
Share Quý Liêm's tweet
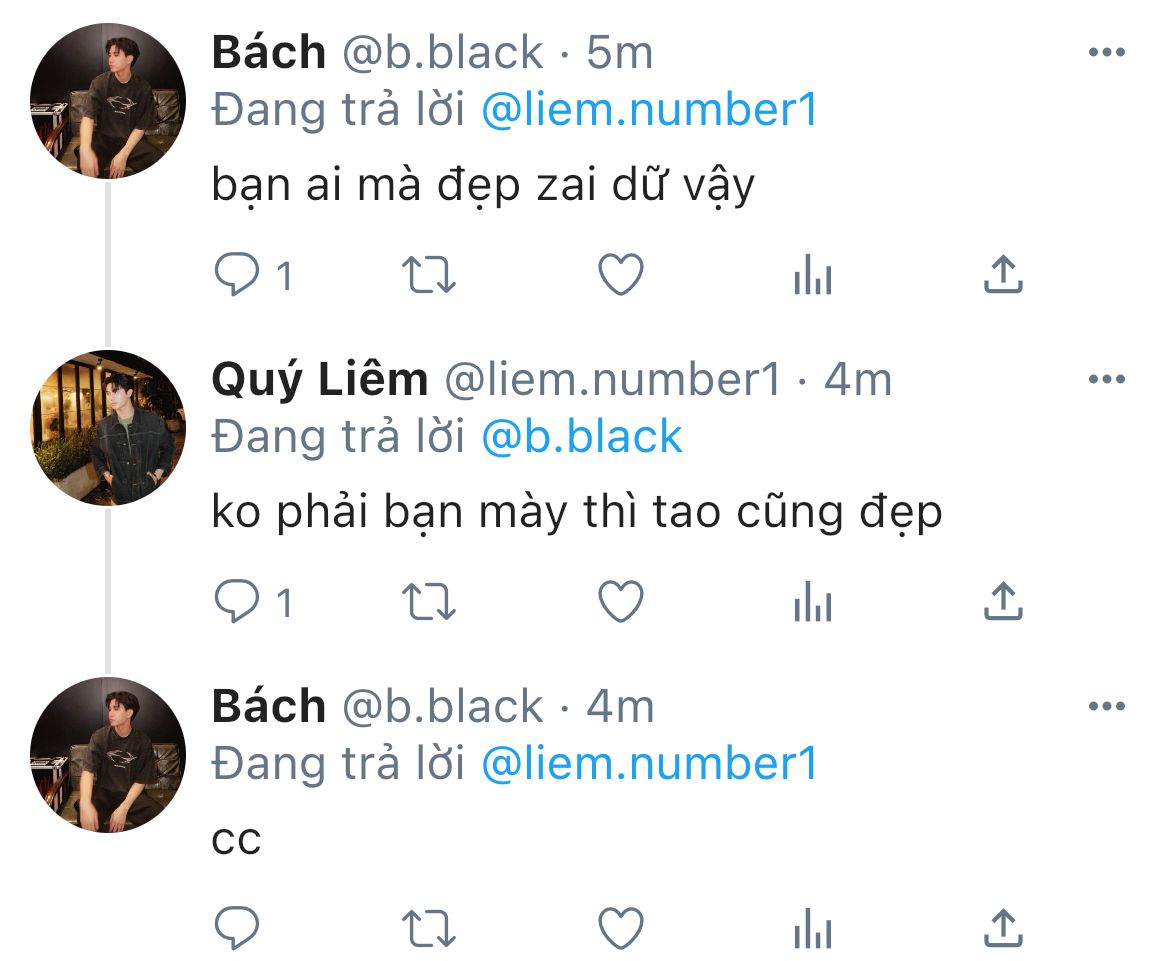[x=1003, y=601]
